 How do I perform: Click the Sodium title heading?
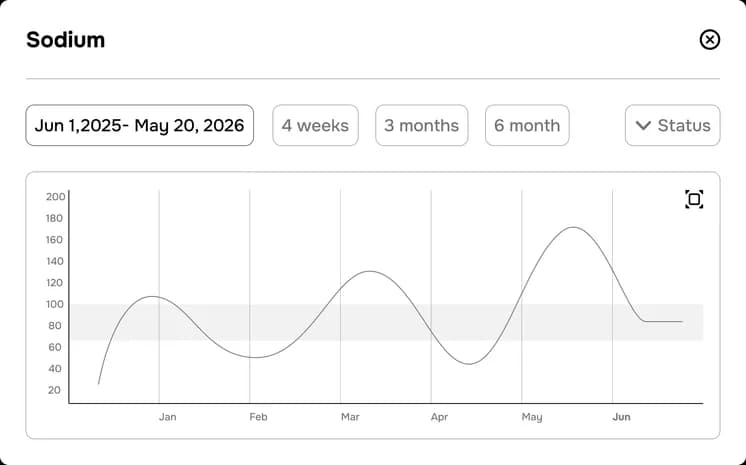point(66,40)
